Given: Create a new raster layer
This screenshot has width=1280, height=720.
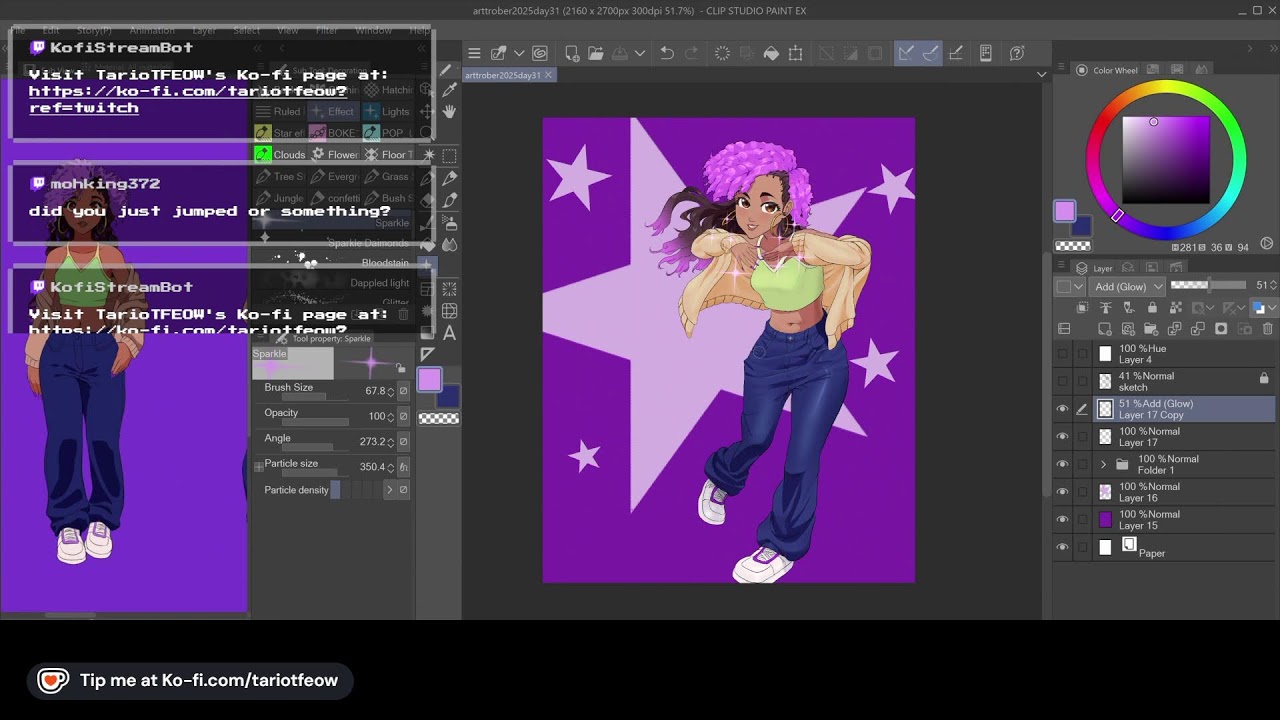Looking at the screenshot, I should tap(1104, 329).
